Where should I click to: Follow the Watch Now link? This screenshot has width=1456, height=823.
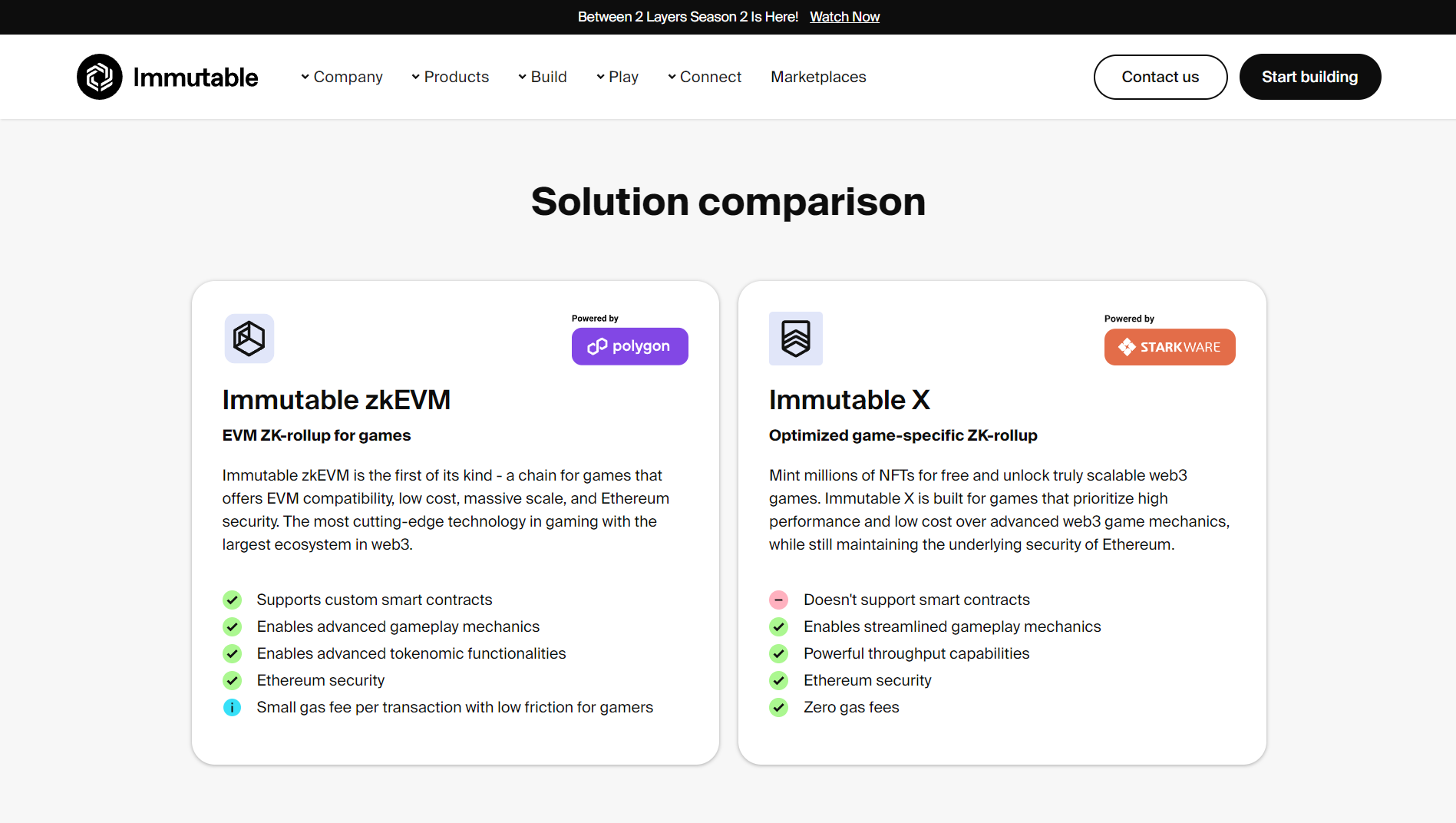[x=844, y=17]
